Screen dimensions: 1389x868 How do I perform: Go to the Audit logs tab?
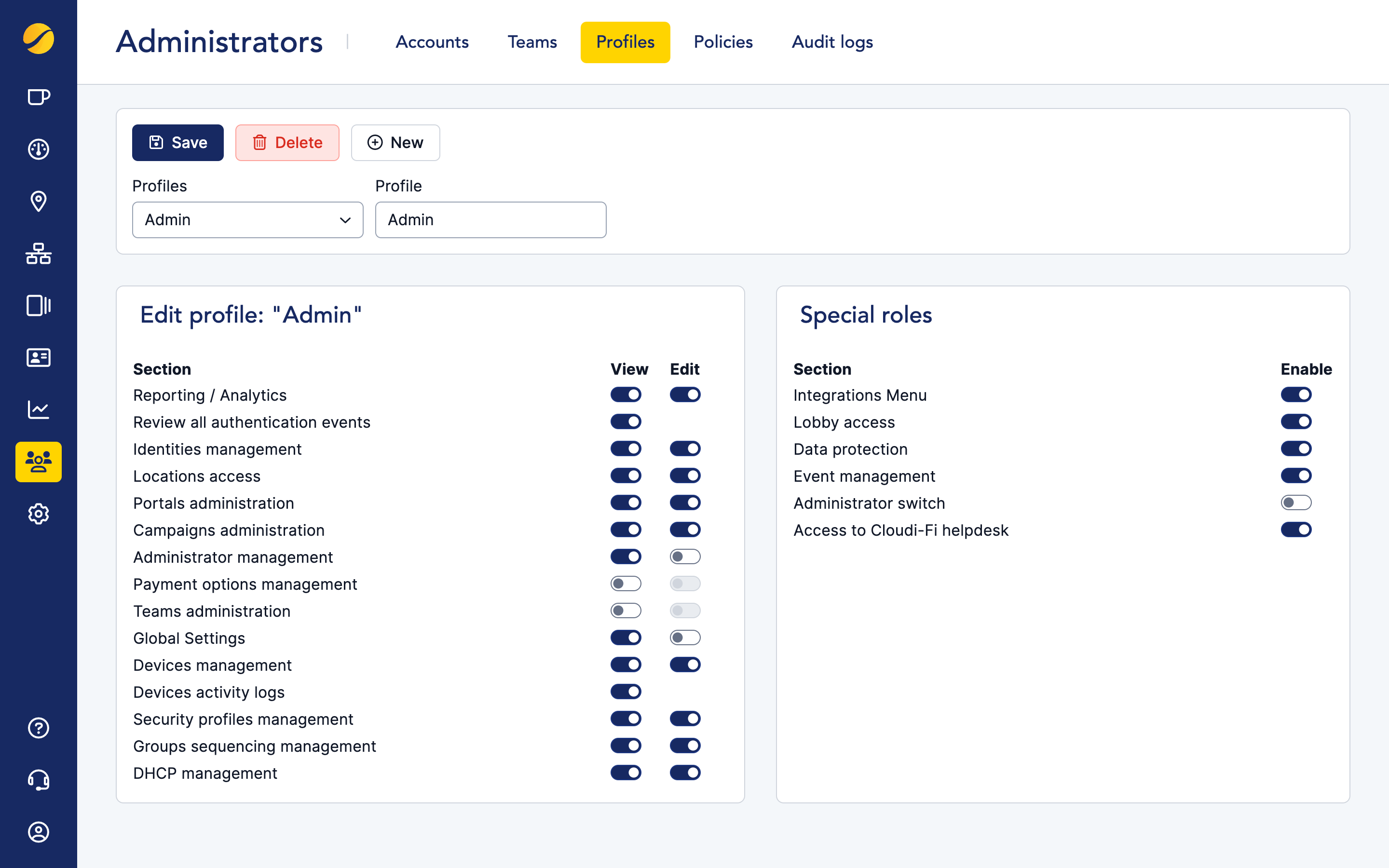pos(831,41)
